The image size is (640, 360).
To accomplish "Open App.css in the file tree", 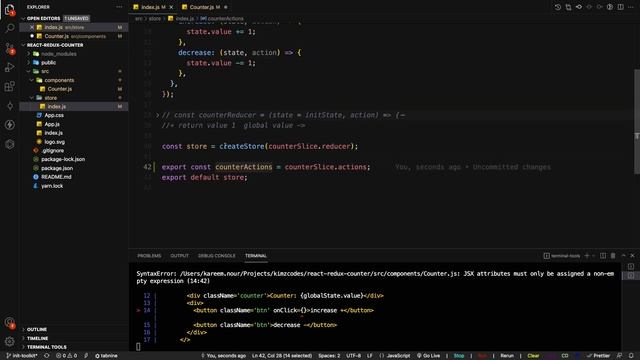I will [x=53, y=116].
